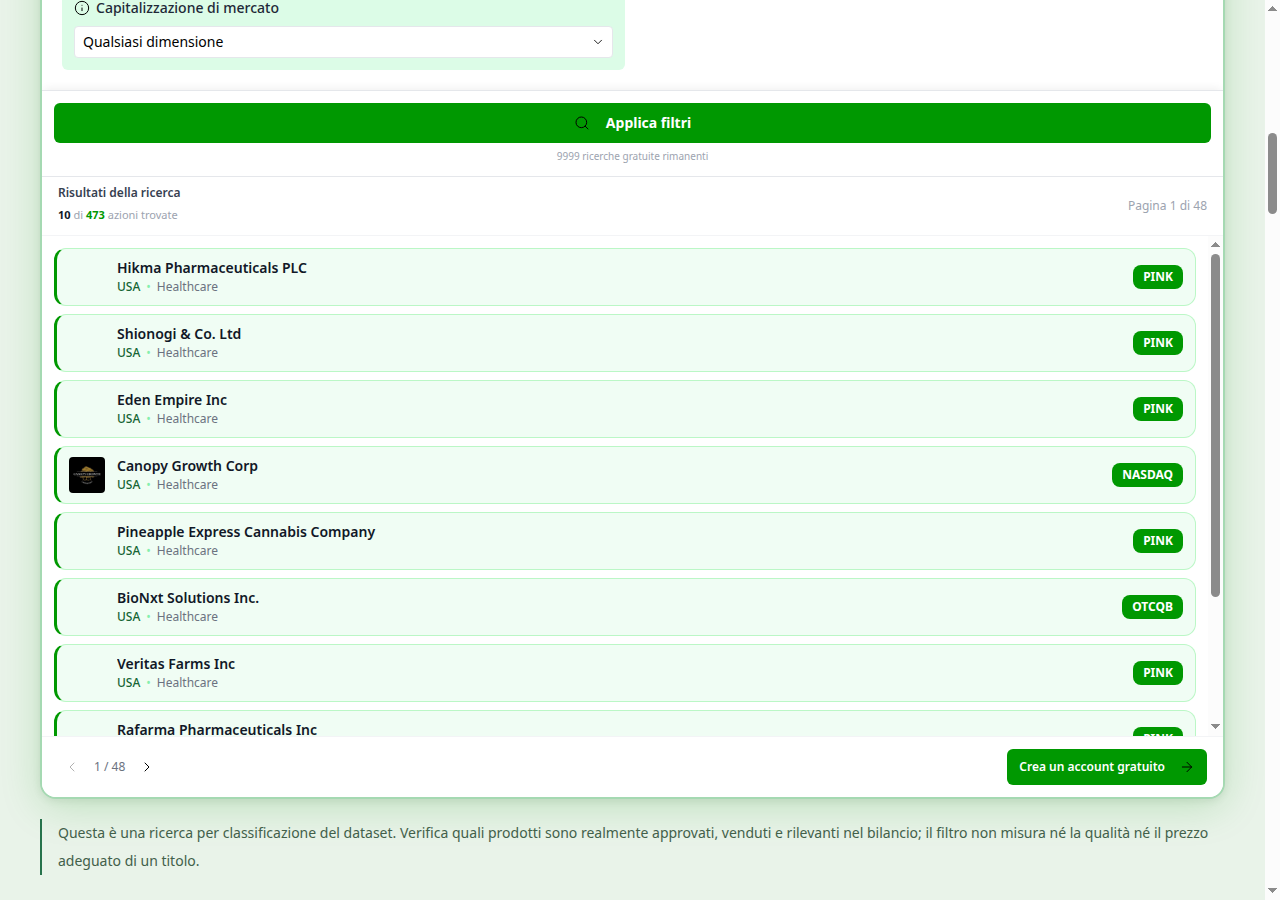Click the PINK badge on Eden Empire row
The image size is (1280, 900).
[1158, 409]
